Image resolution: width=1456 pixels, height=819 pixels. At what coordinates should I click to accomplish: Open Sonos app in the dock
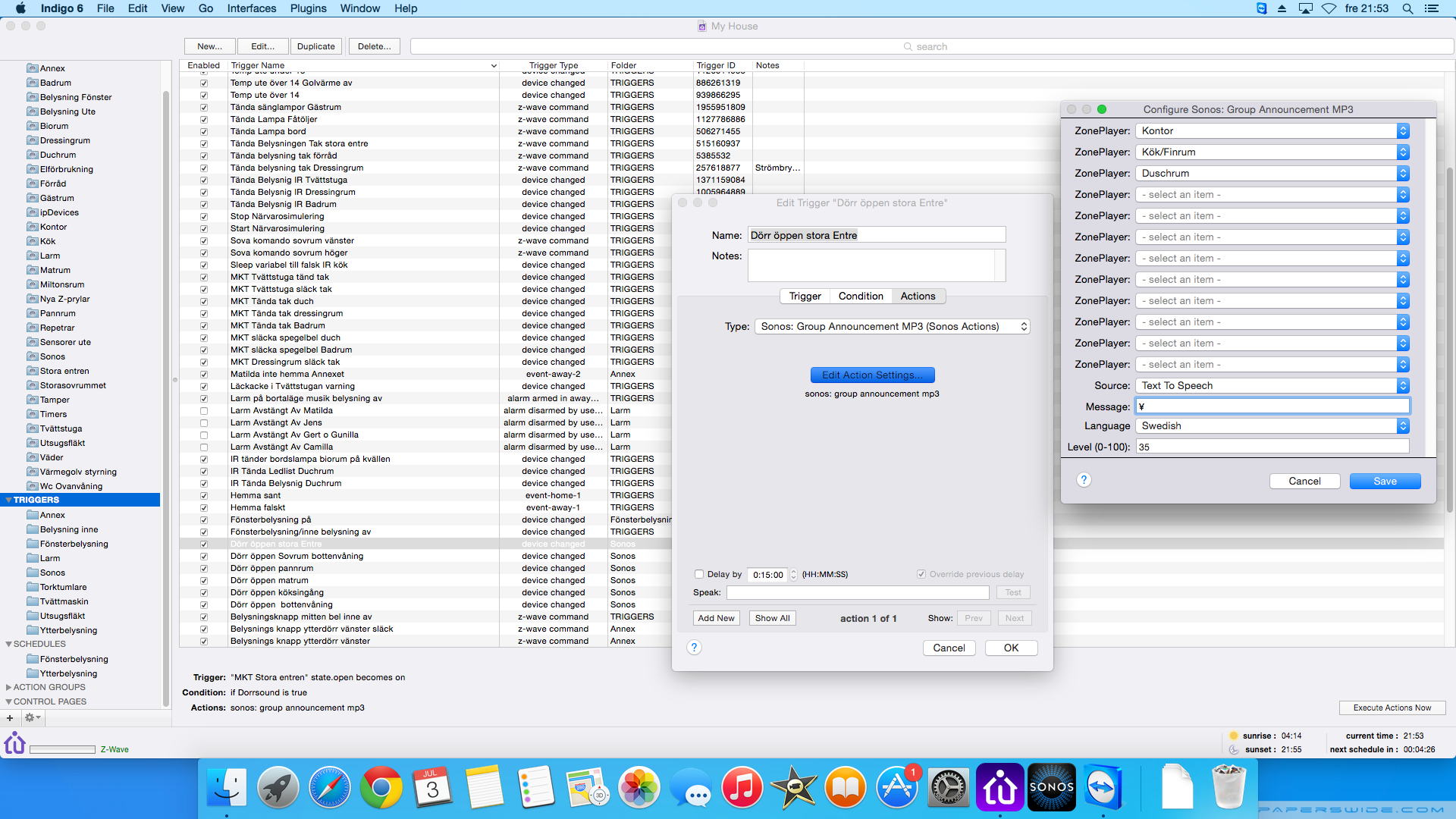coord(1052,787)
